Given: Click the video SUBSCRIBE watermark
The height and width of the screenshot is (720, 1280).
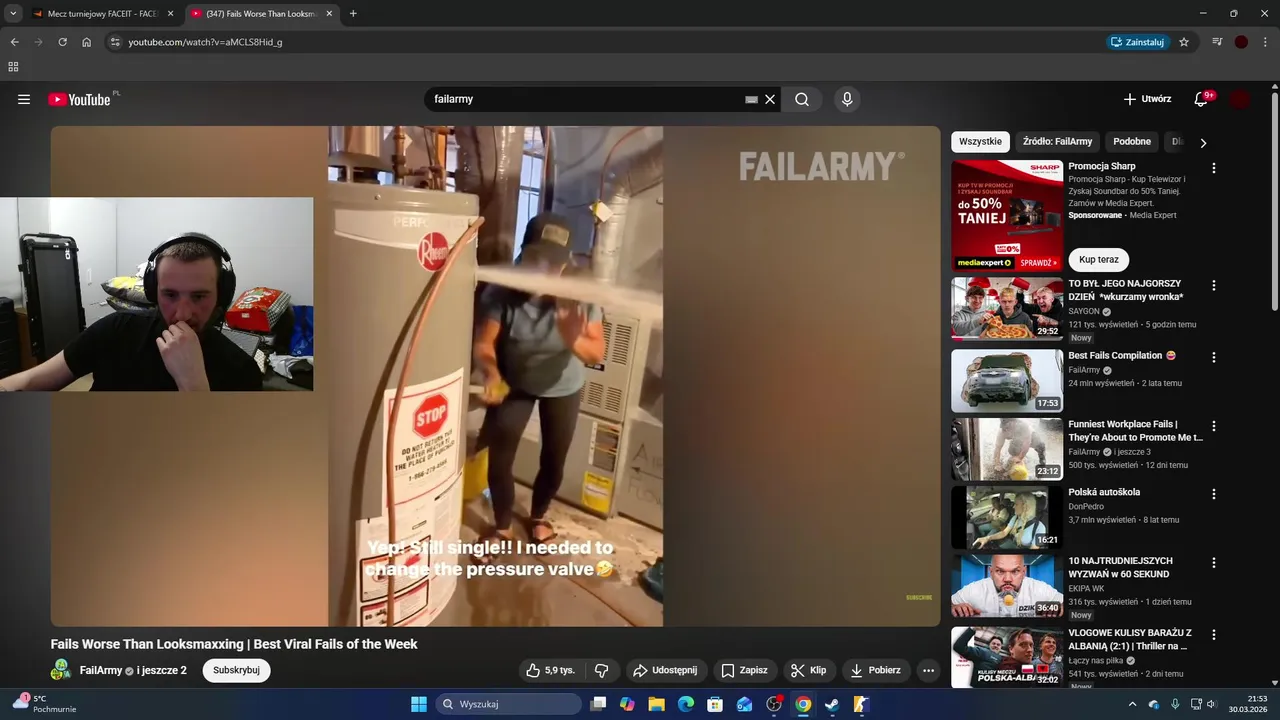Looking at the screenshot, I should tap(919, 598).
